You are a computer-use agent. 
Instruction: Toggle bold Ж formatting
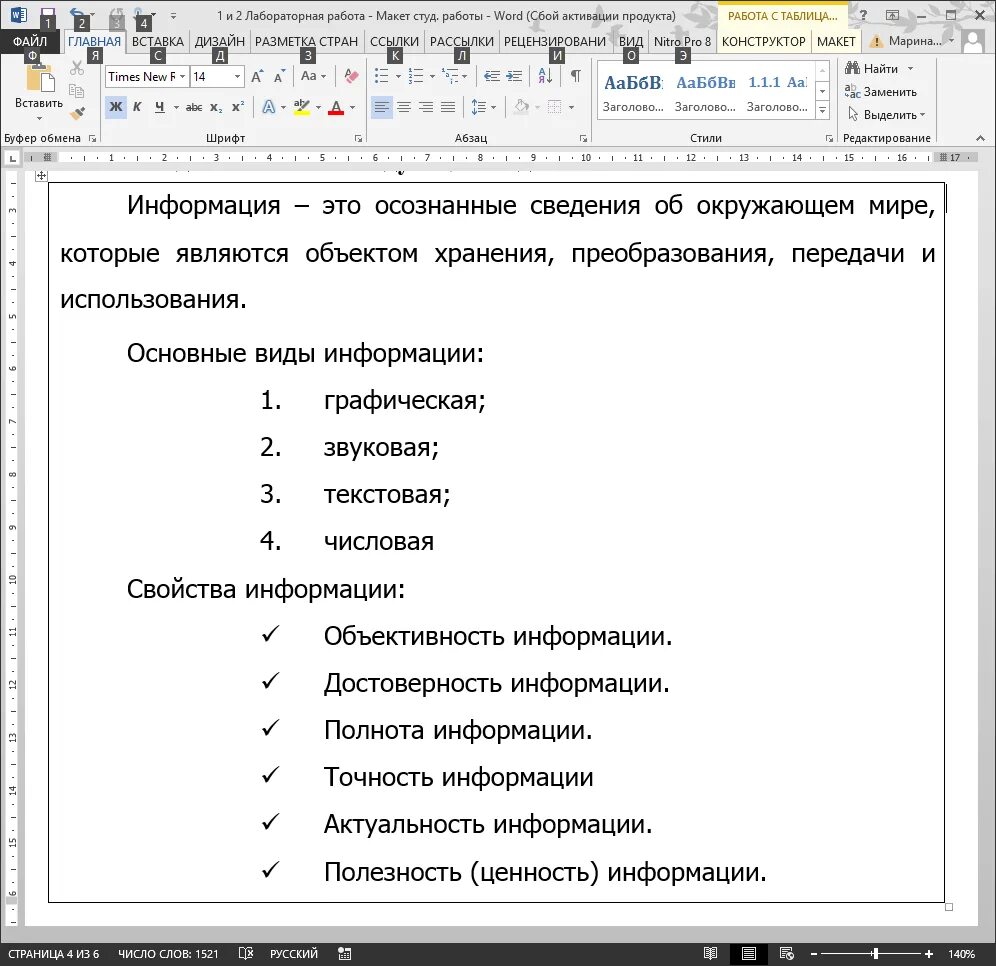pyautogui.click(x=116, y=107)
